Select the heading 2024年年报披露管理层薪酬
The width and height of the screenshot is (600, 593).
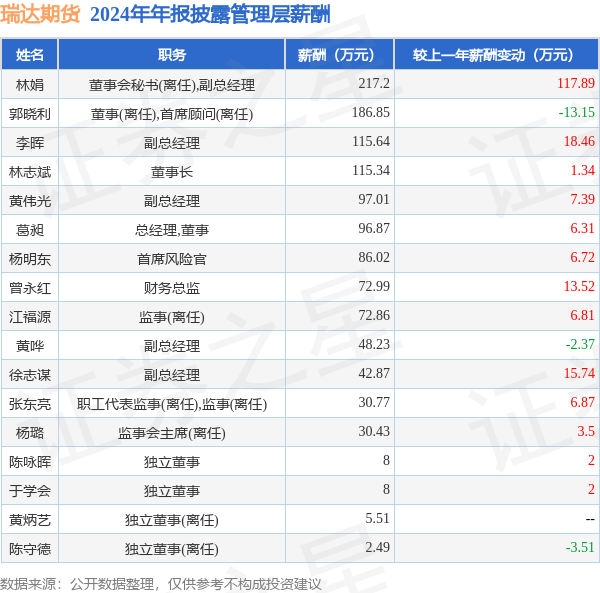pyautogui.click(x=210, y=15)
